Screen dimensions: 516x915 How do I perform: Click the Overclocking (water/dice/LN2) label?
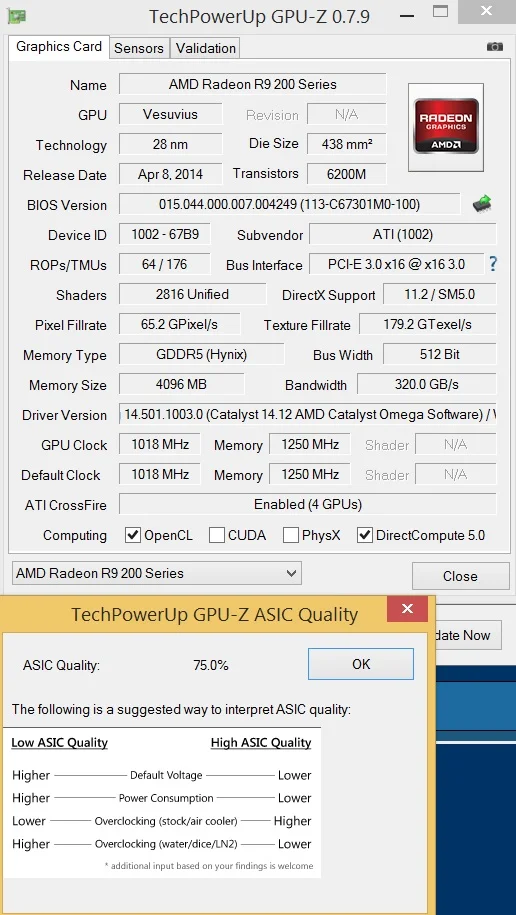coord(166,844)
